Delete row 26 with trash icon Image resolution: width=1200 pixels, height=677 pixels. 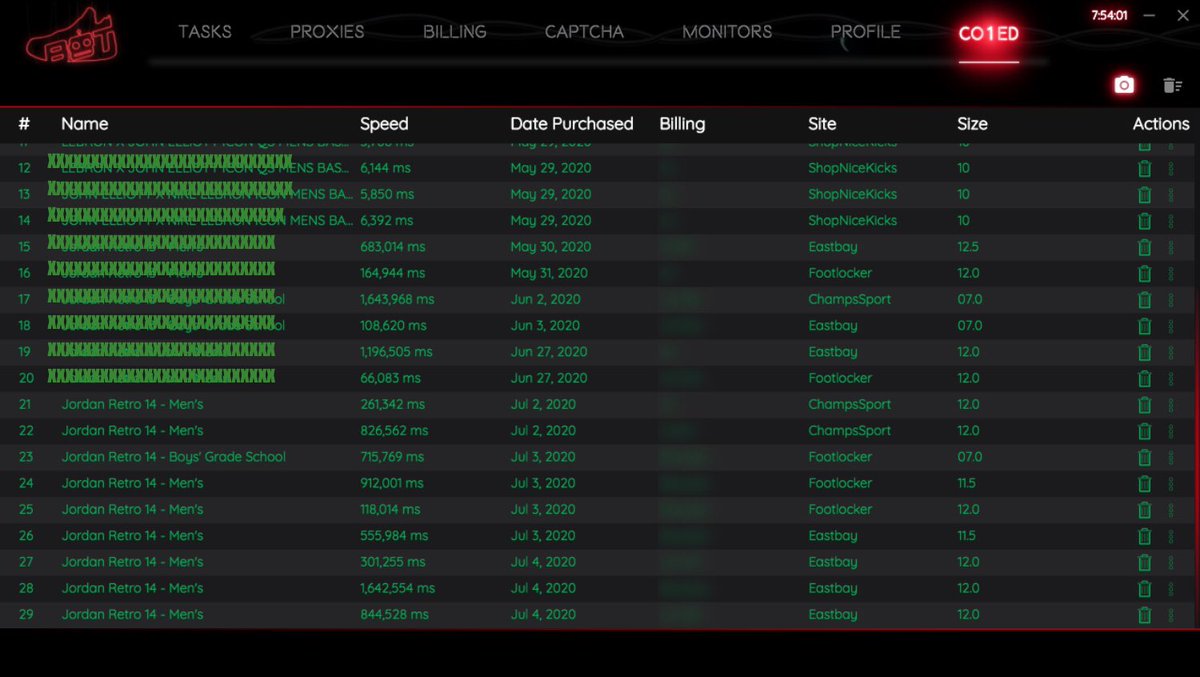[x=1145, y=536]
